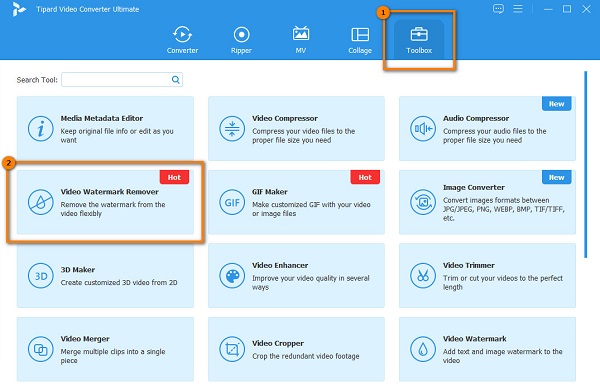Image resolution: width=600 pixels, height=387 pixels.
Task: Open Audio Compressor title text
Action: pos(476,118)
